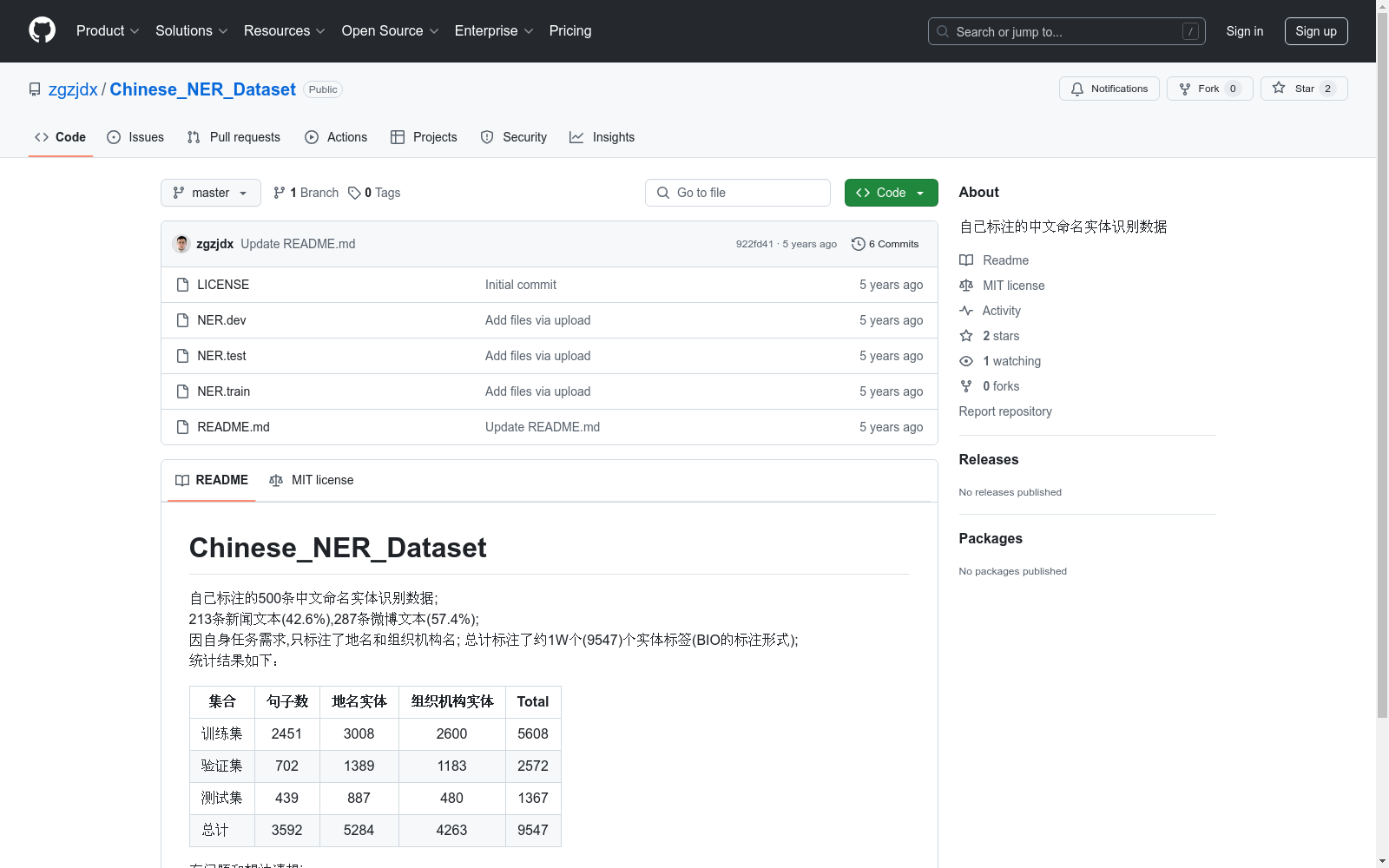Select the README tab in file viewer
1389x868 pixels.
pos(212,480)
